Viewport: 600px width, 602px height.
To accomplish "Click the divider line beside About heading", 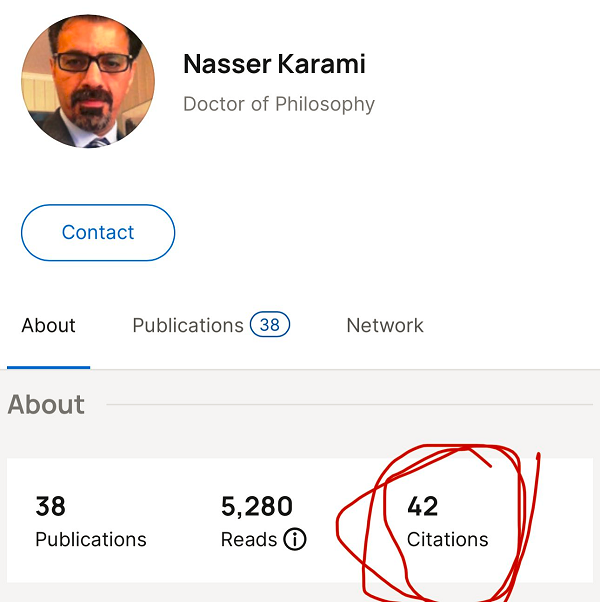I will point(350,405).
